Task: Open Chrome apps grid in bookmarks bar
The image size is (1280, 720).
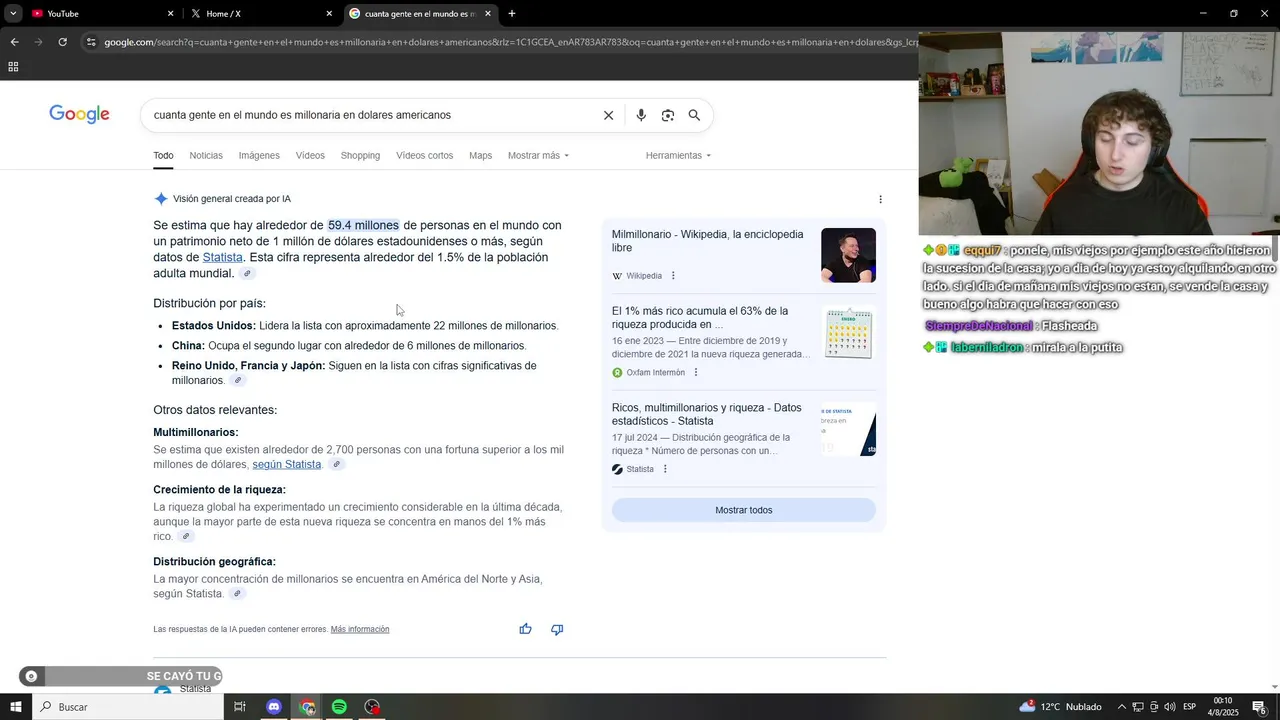Action: (13, 67)
